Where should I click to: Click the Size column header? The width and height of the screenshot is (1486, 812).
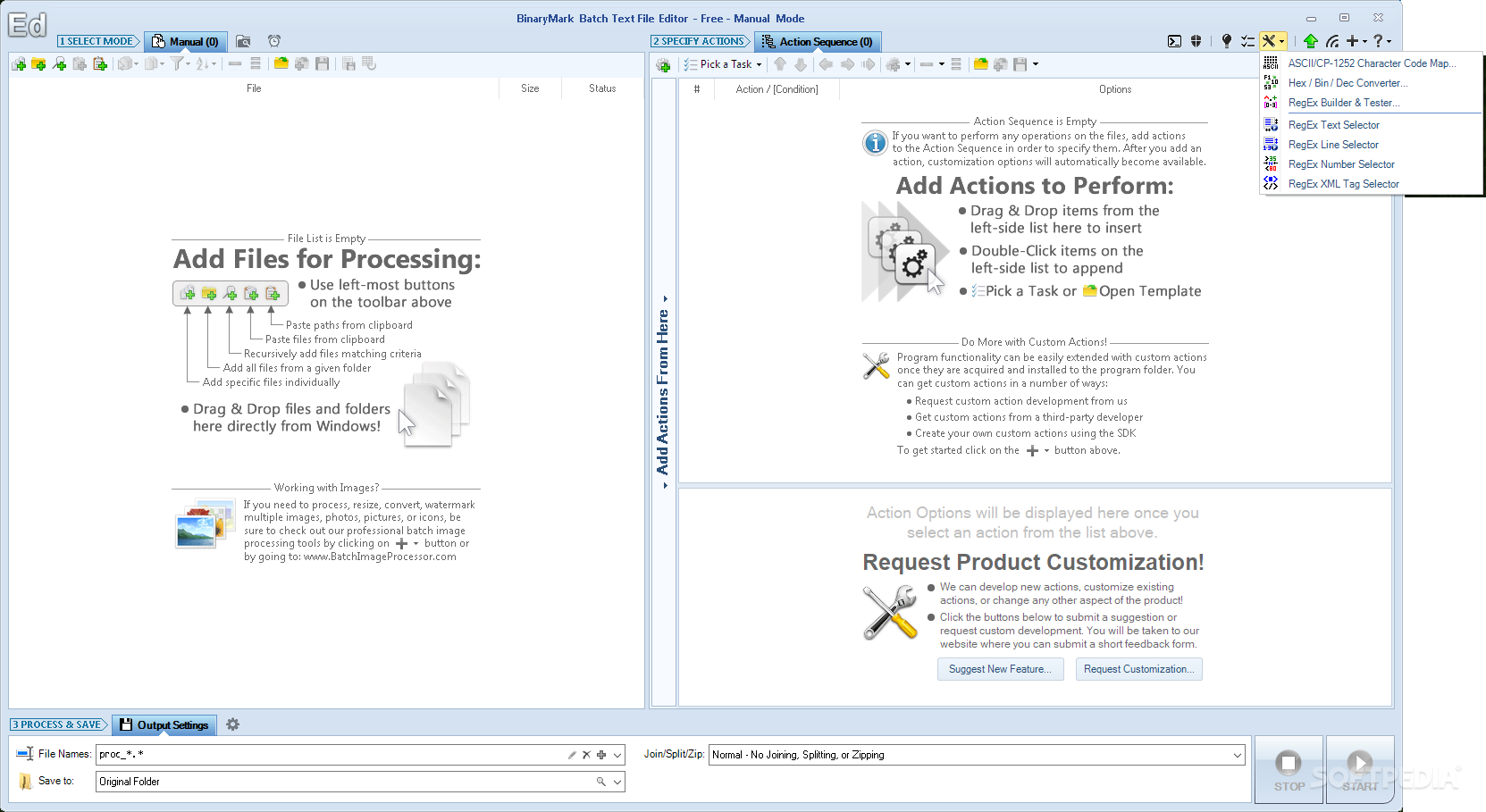click(530, 88)
